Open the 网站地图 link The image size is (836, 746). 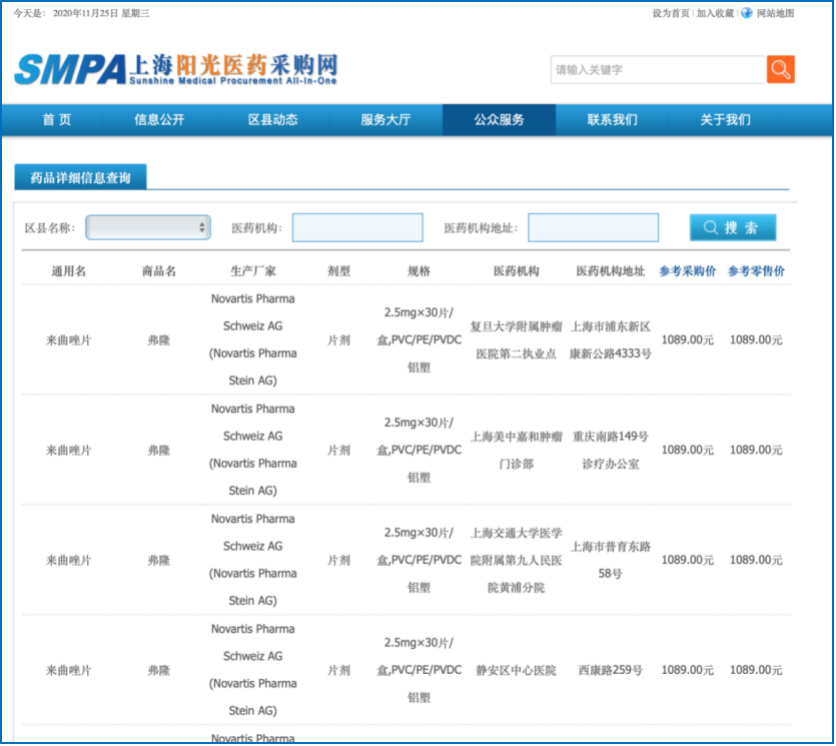click(x=775, y=13)
